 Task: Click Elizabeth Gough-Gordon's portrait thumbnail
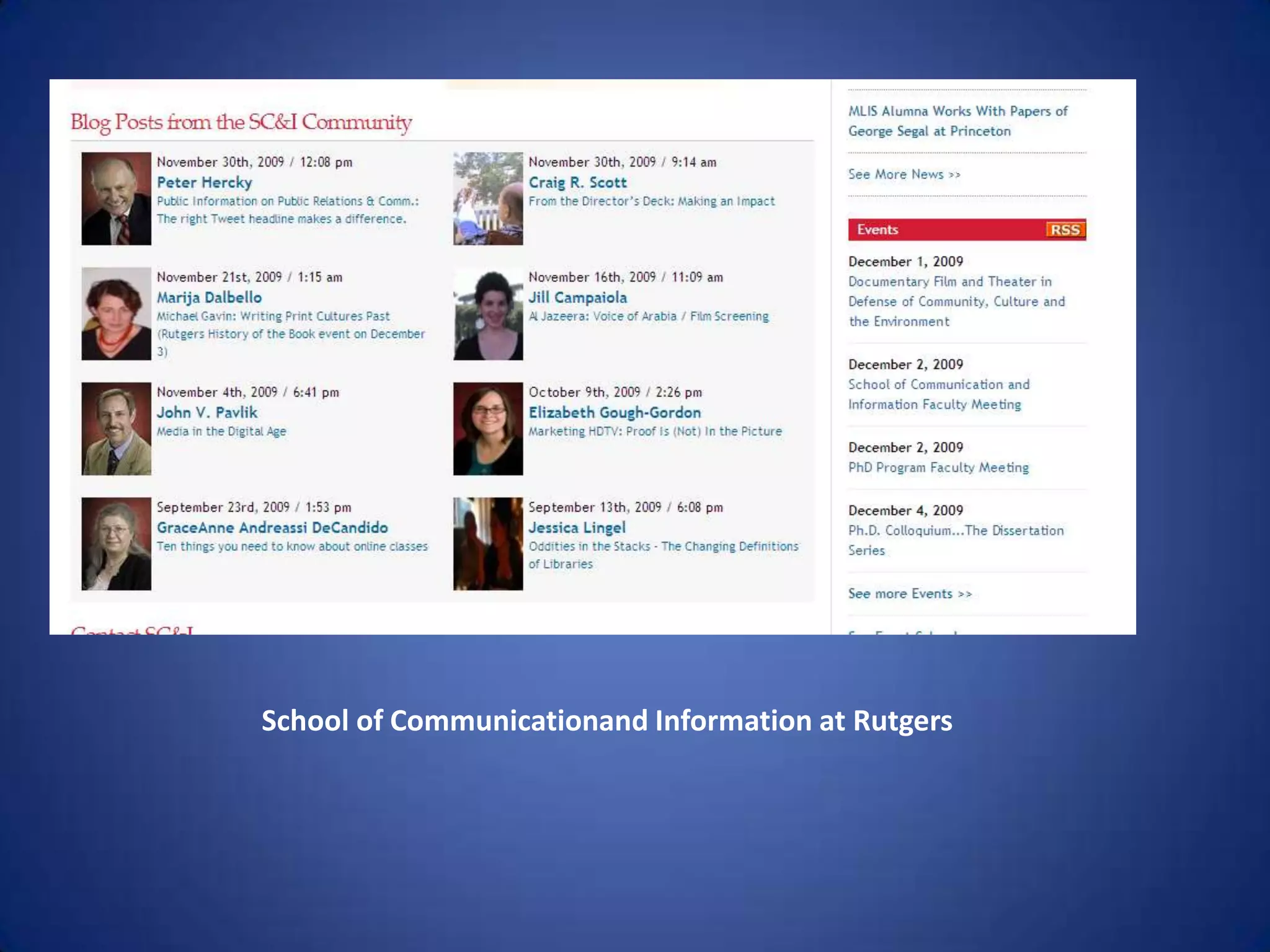(x=488, y=429)
